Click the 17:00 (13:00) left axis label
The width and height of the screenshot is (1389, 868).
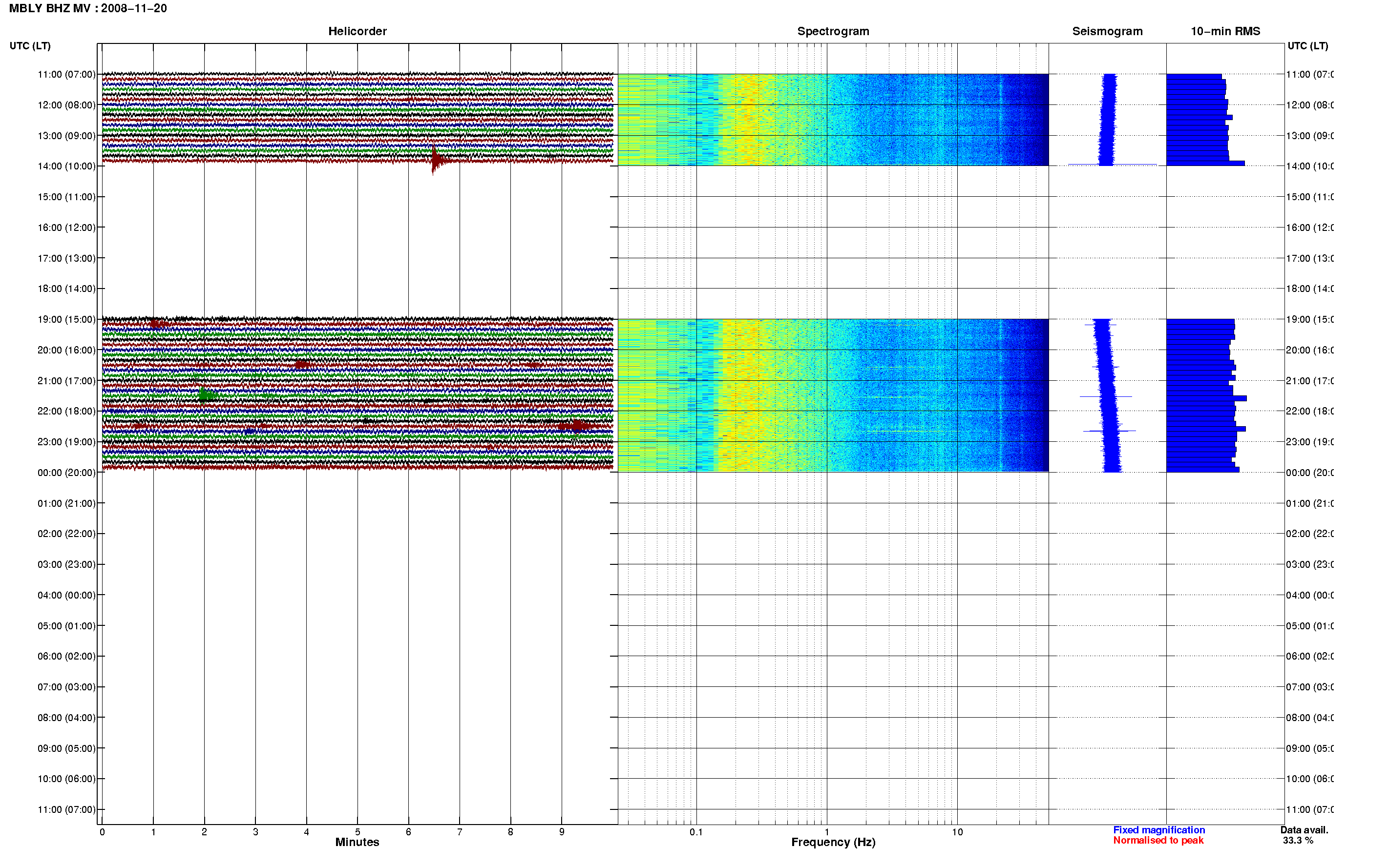[66, 258]
